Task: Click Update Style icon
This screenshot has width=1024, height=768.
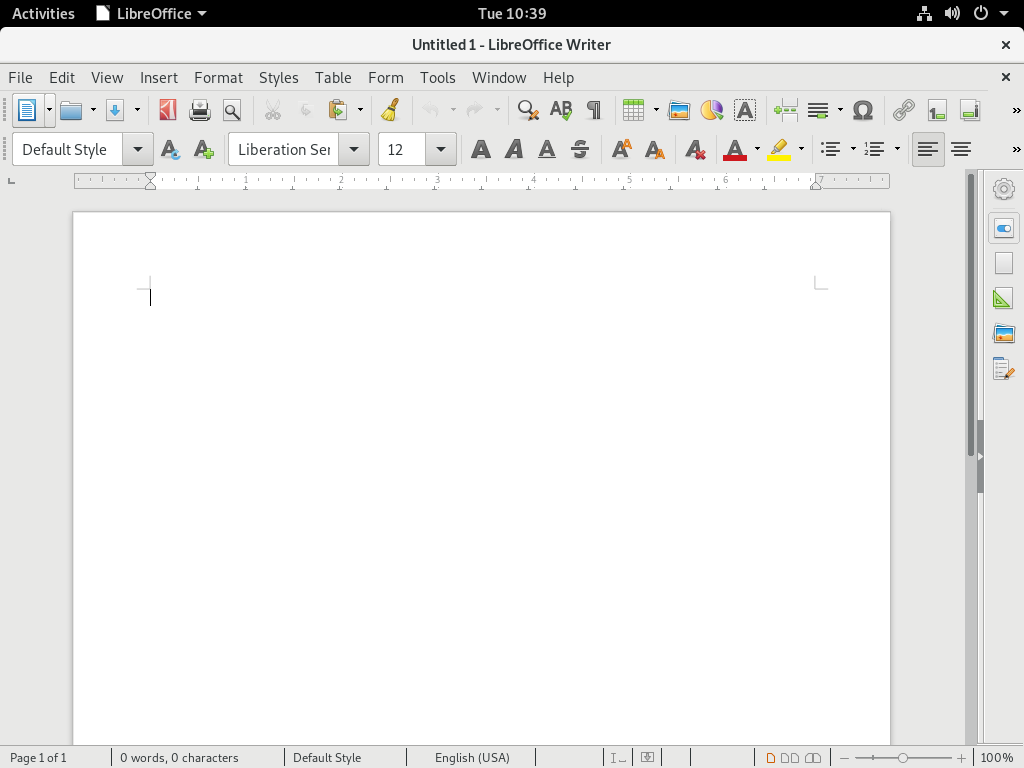Action: 170,150
